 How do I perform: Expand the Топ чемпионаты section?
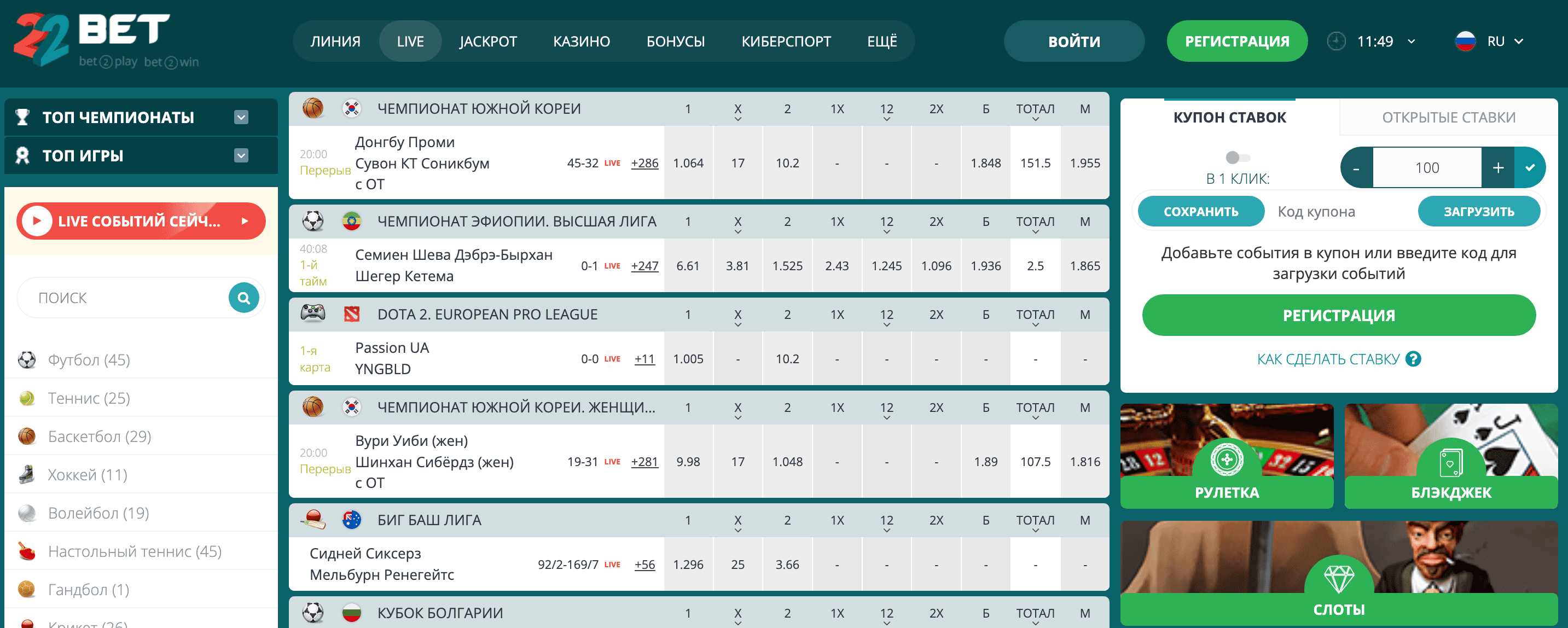[241, 118]
